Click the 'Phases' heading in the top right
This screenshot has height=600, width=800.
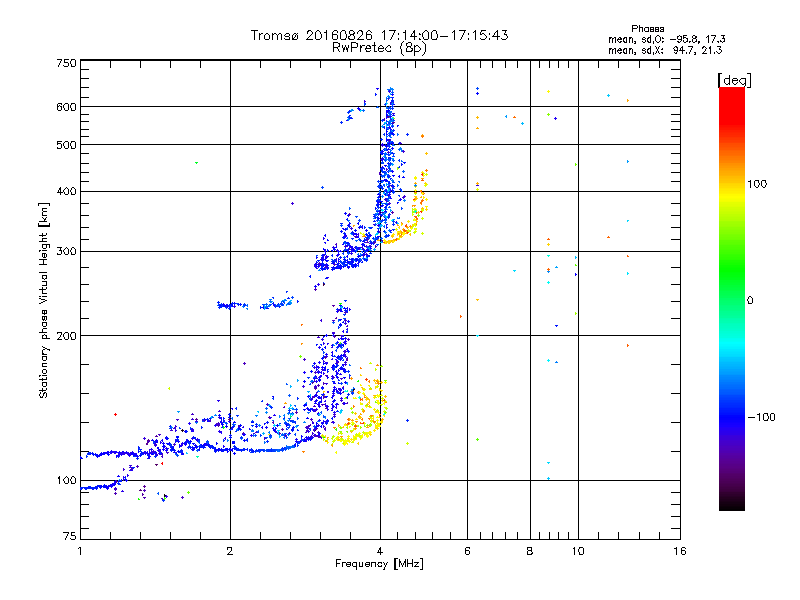click(647, 29)
